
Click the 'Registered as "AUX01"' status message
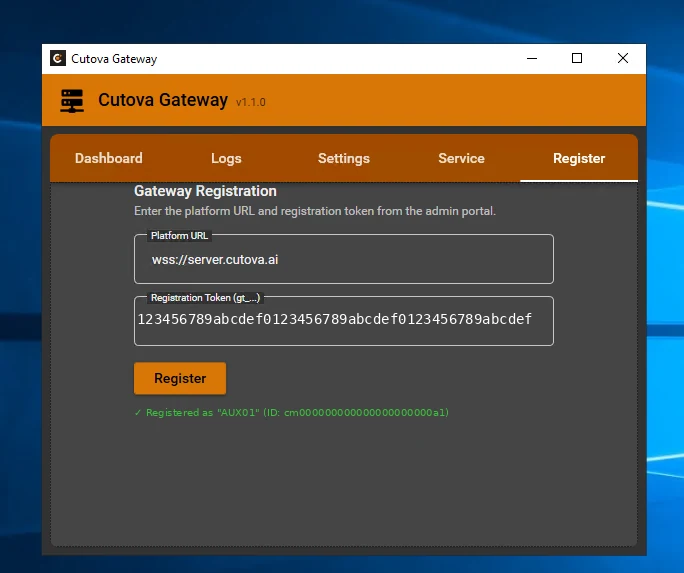point(291,413)
